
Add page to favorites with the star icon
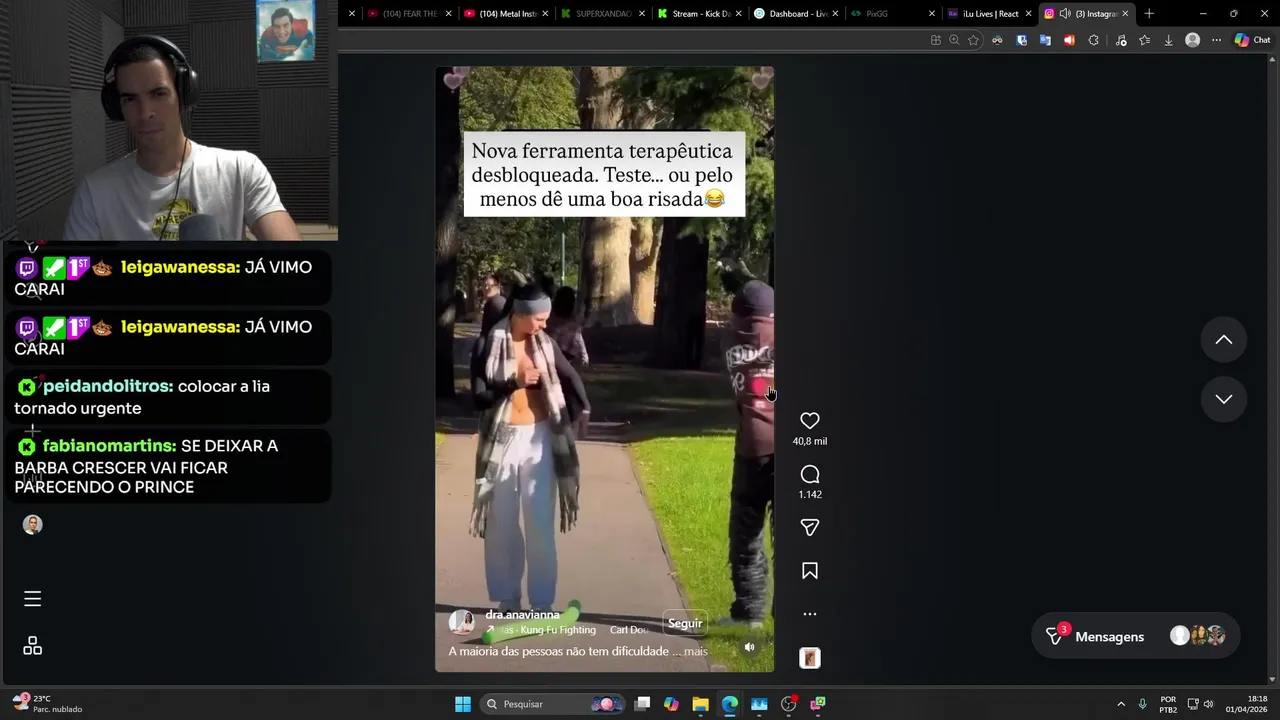coord(973,40)
